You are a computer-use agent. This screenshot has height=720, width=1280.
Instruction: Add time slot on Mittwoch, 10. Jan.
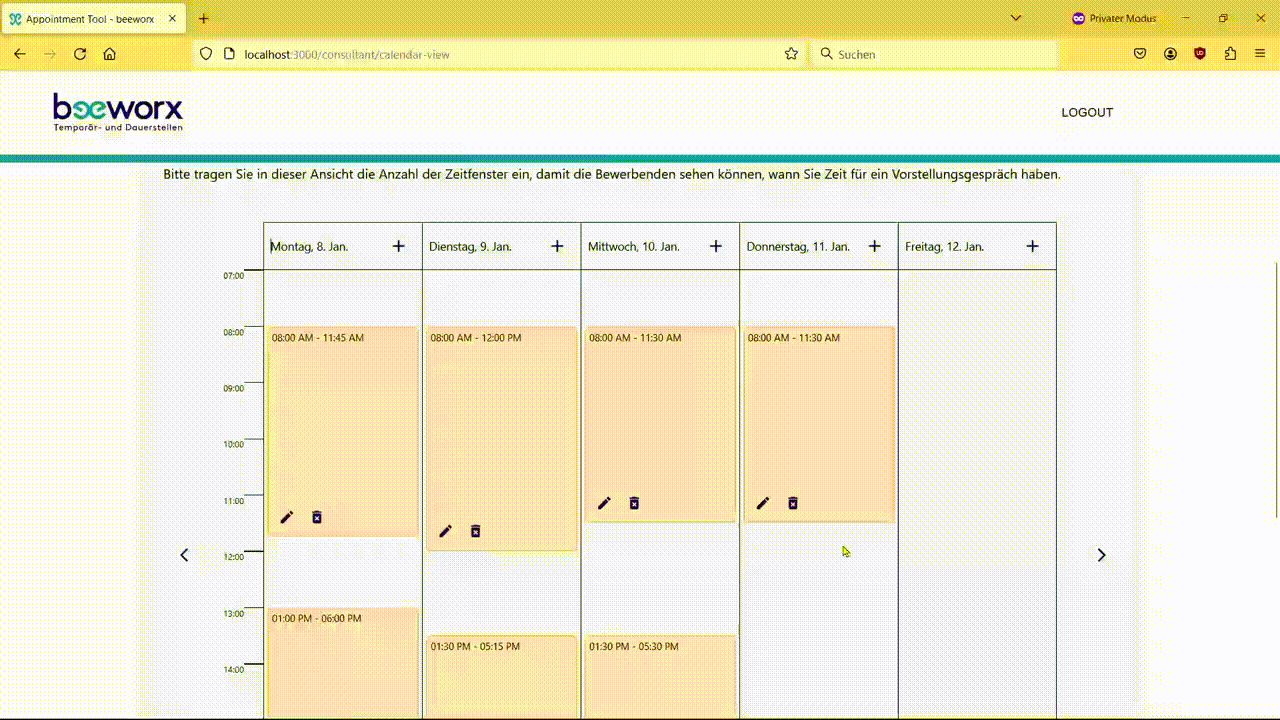click(716, 246)
